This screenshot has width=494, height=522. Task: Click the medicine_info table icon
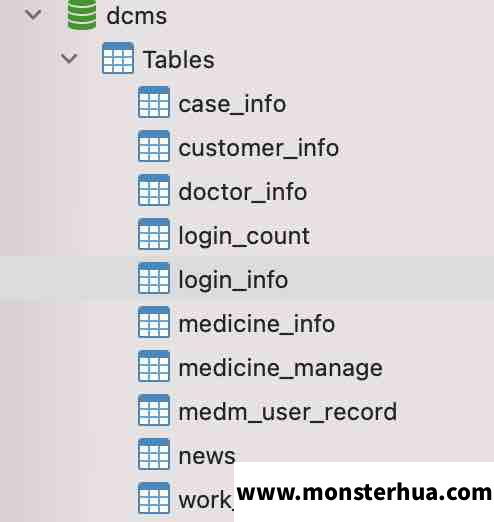coord(154,322)
